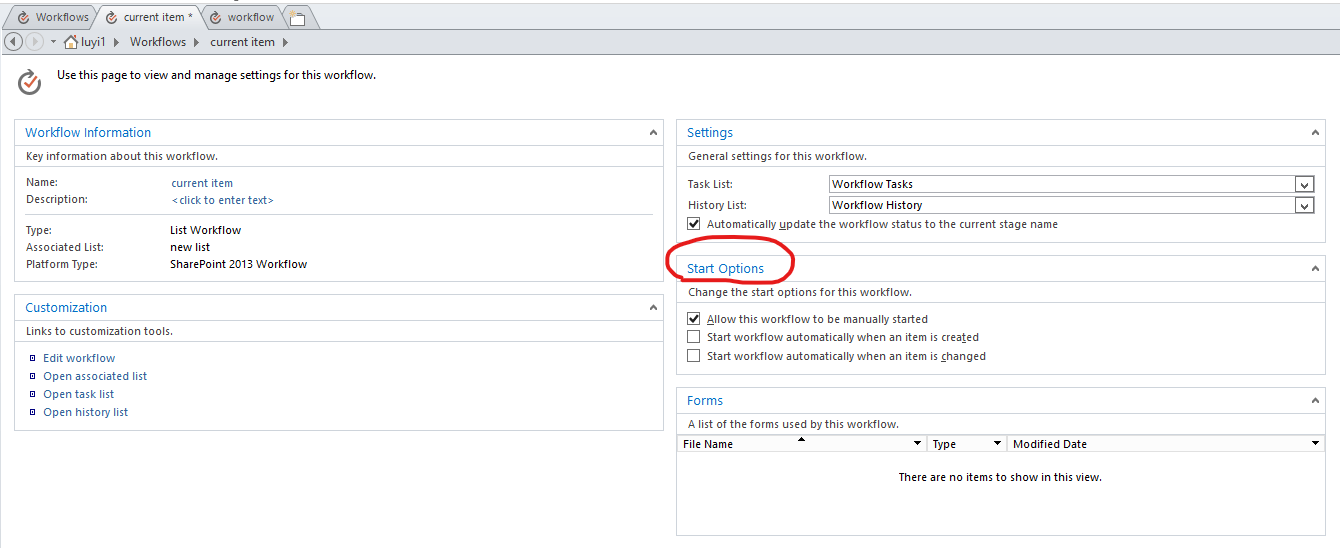The width and height of the screenshot is (1340, 548).
Task: Click current item in the breadcrumb
Action: pos(242,42)
